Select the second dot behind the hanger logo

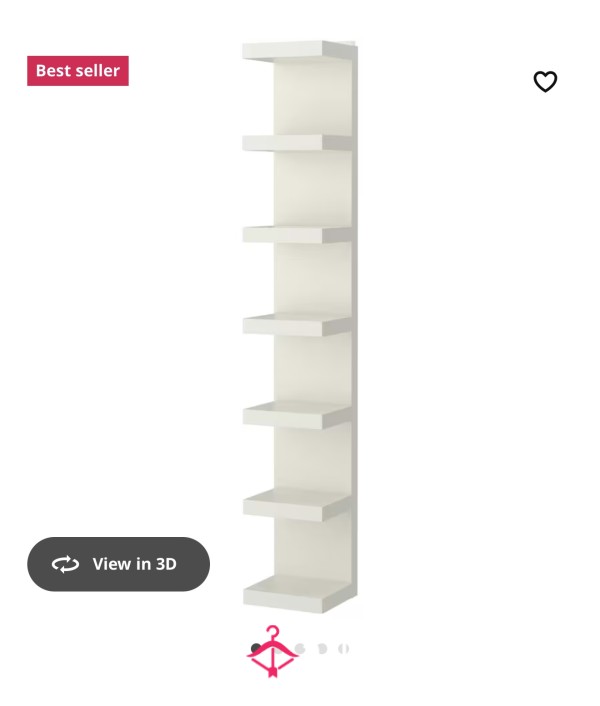pyautogui.click(x=278, y=648)
